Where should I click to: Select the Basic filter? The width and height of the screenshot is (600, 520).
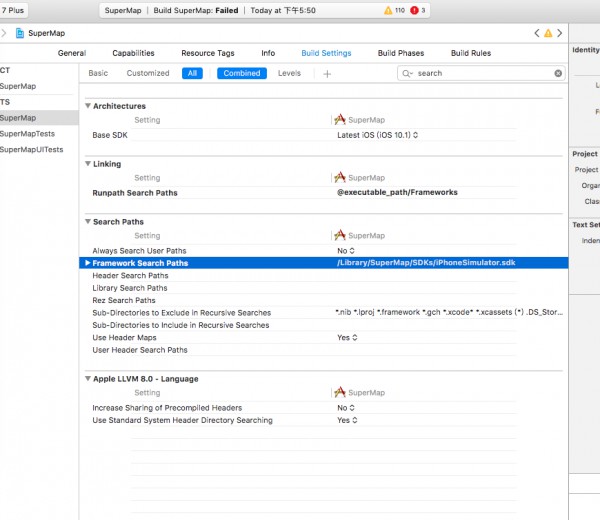coord(98,73)
